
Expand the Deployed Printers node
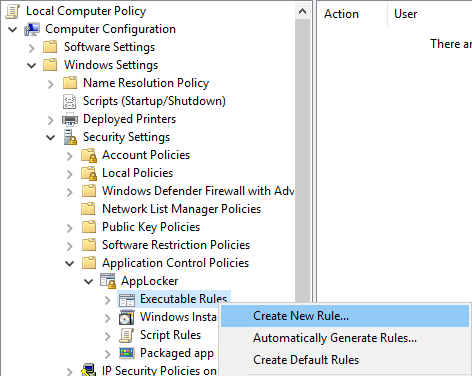51,120
